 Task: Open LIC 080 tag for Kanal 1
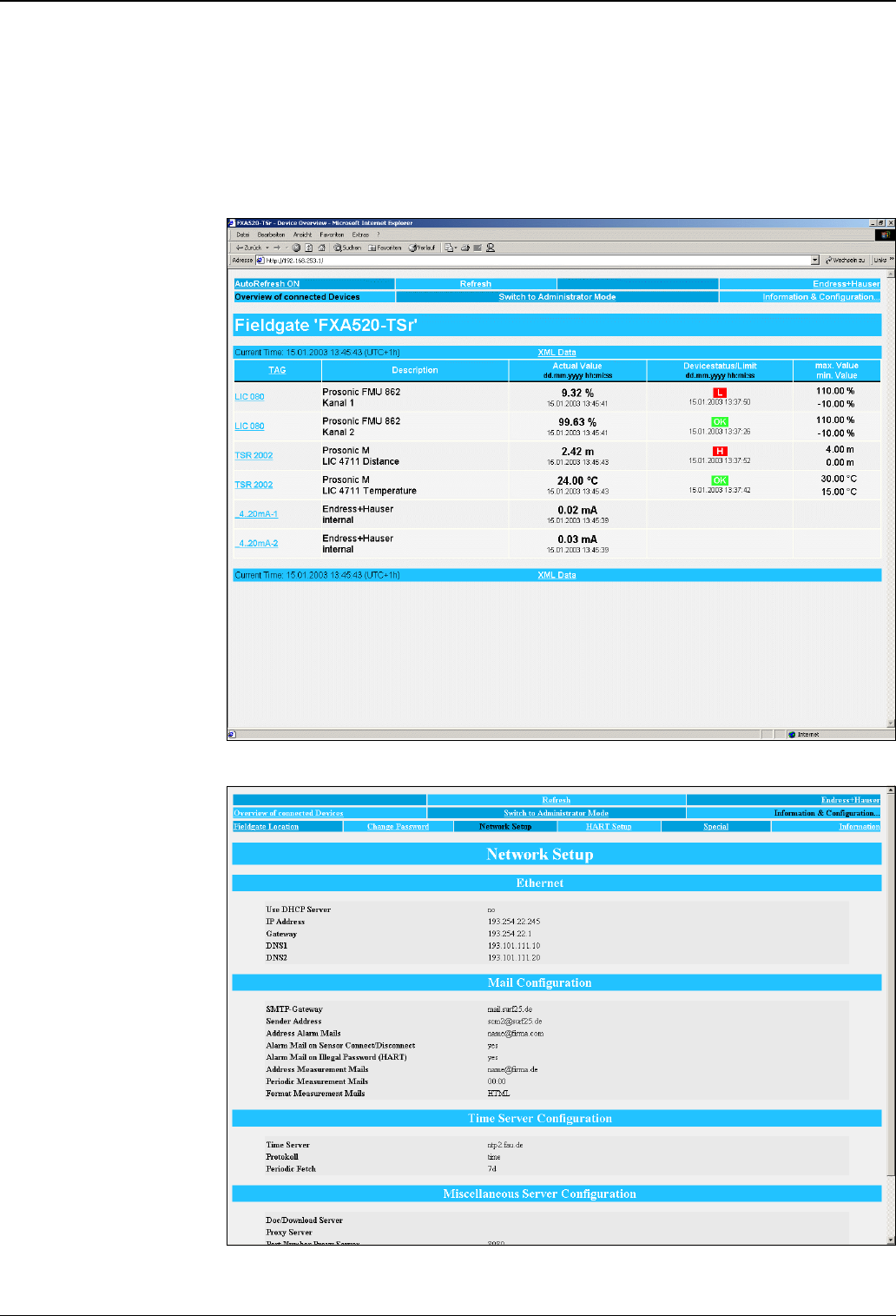pyautogui.click(x=249, y=397)
